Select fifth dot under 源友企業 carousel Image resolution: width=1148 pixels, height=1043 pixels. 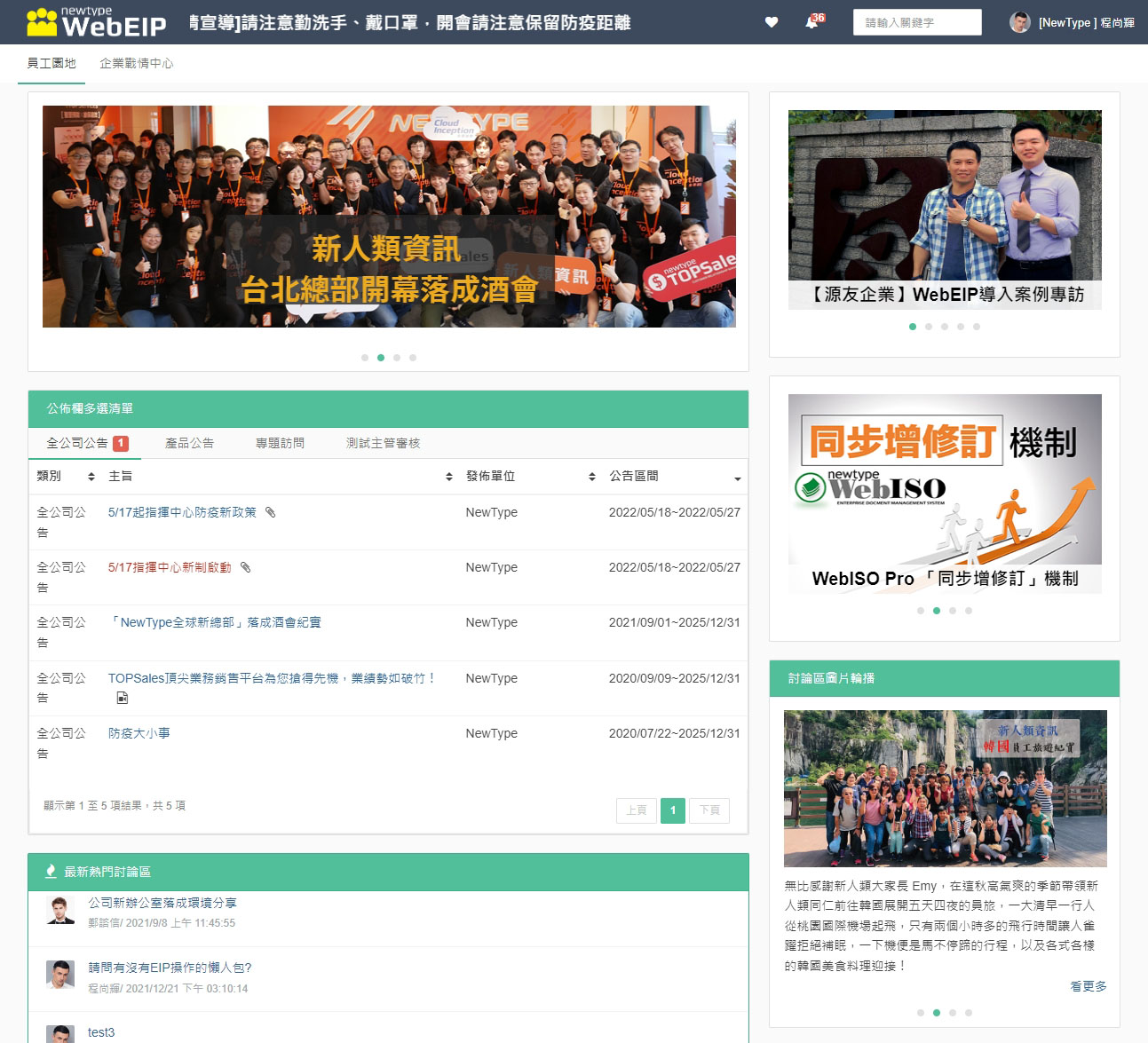click(977, 327)
